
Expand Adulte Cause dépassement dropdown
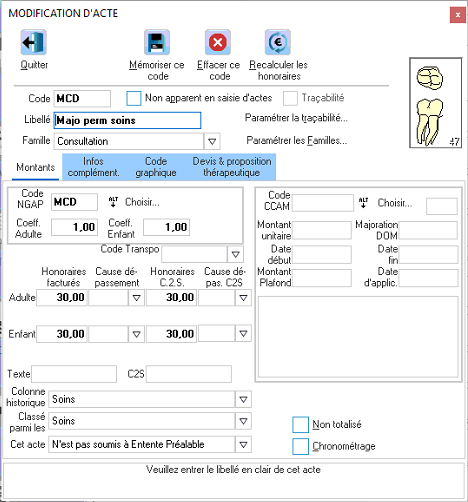(x=136, y=298)
